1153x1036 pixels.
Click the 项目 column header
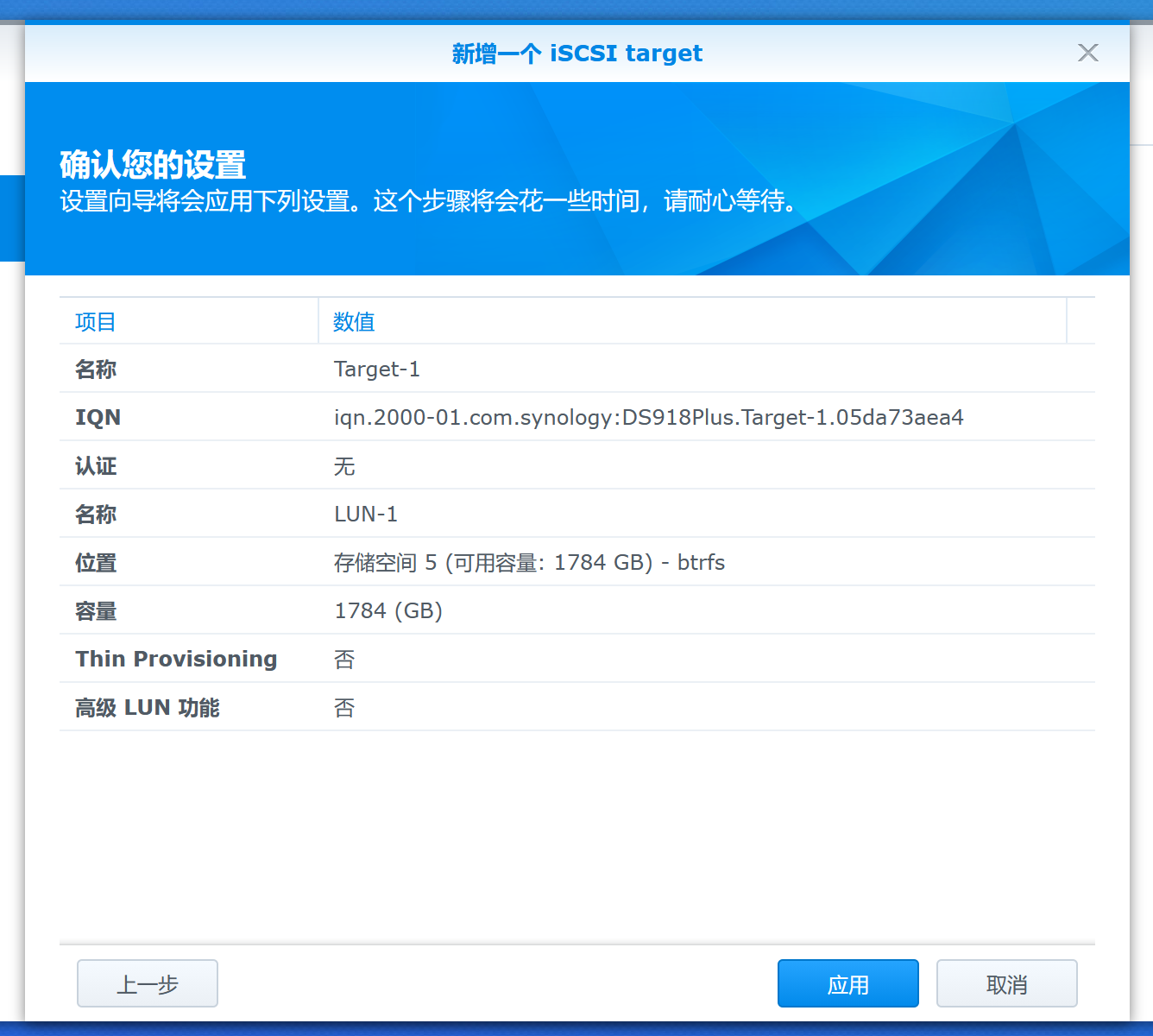pos(96,322)
